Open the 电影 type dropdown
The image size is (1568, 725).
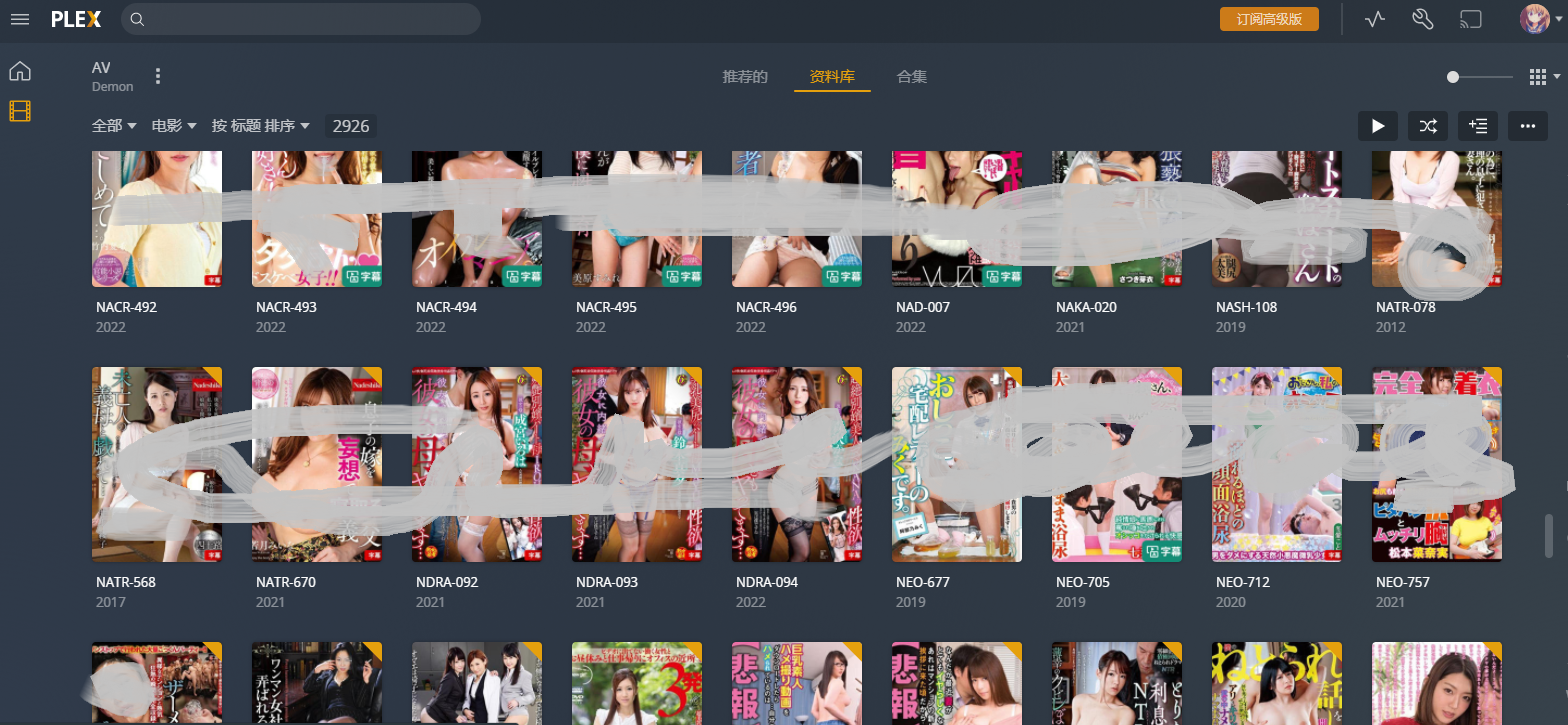174,126
